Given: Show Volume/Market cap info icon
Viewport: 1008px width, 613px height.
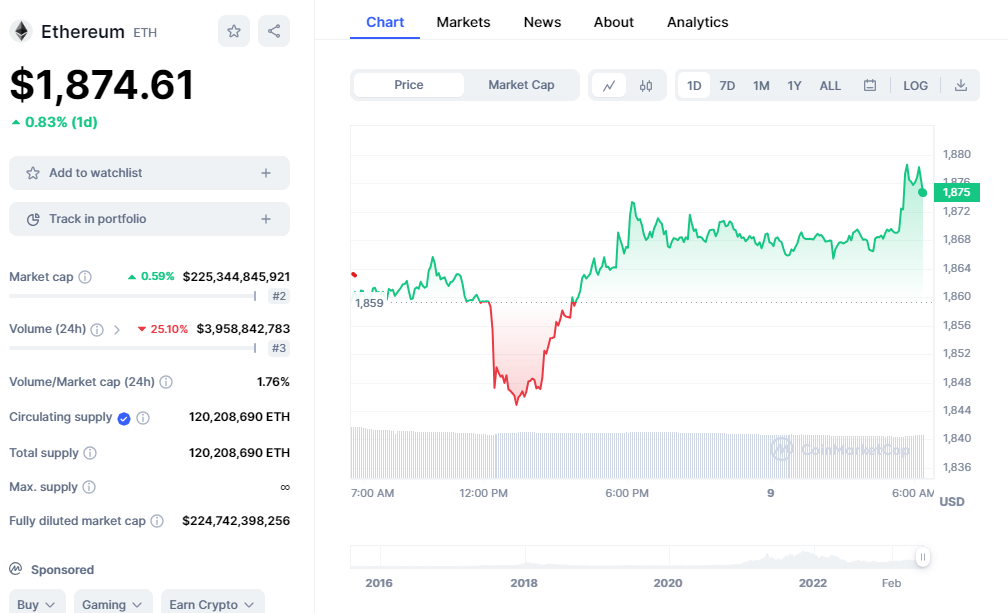Looking at the screenshot, I should (166, 382).
